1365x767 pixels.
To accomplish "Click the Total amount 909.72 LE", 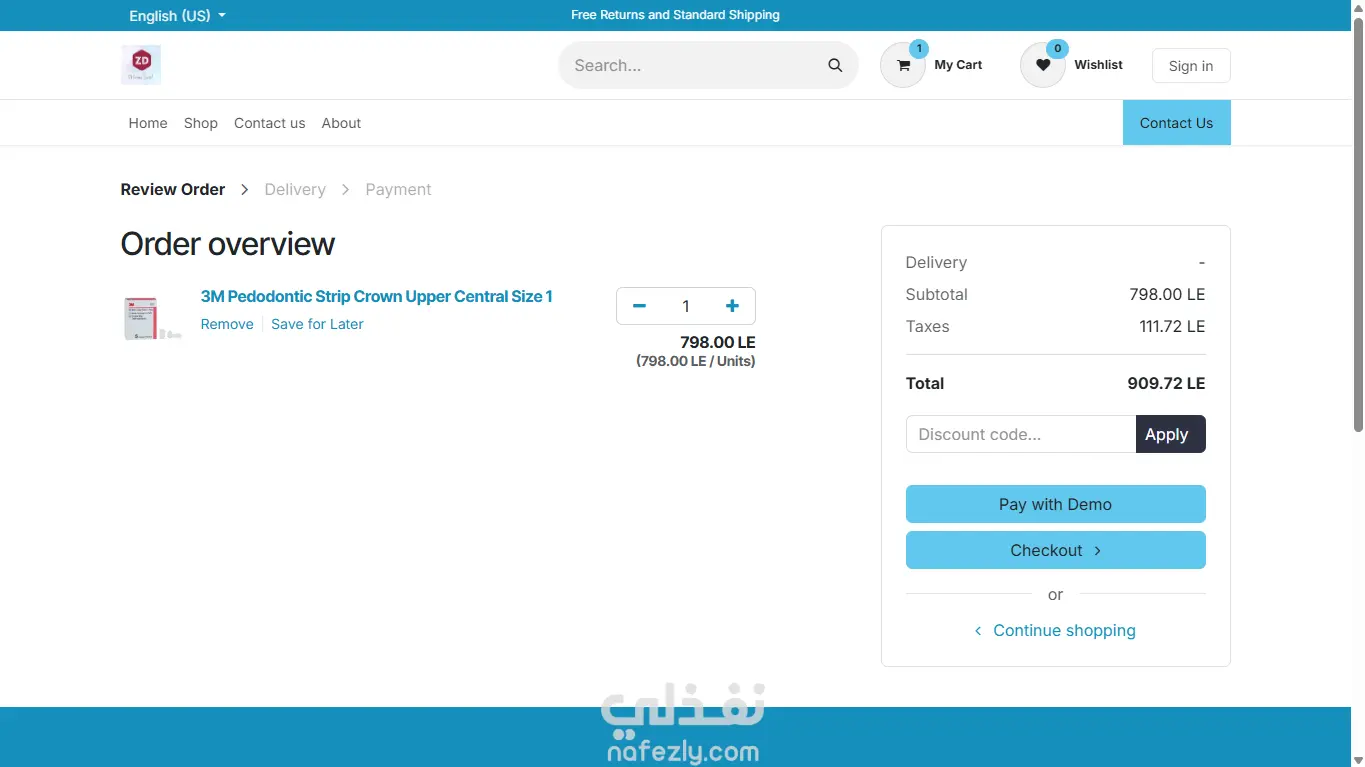I will tap(1166, 383).
